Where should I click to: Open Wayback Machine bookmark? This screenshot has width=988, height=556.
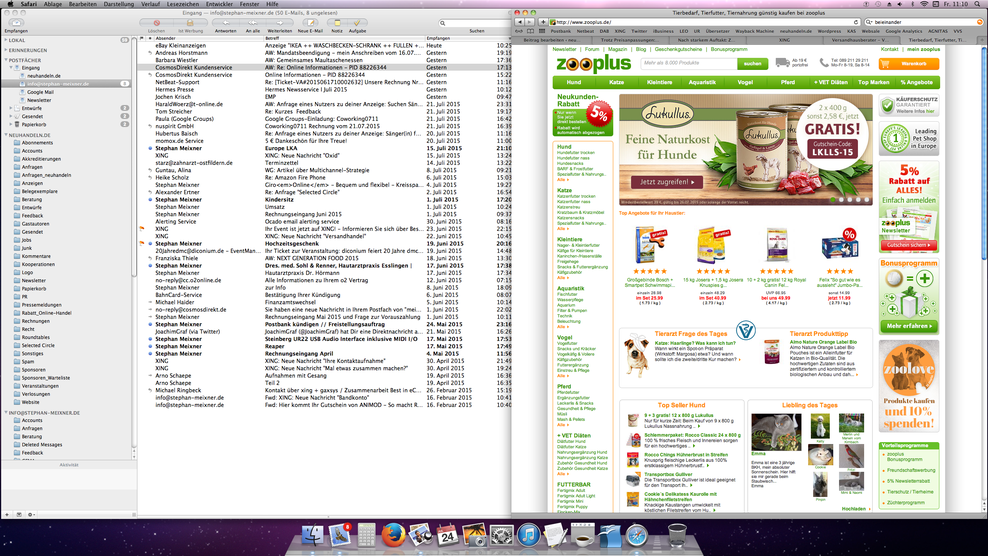754,30
